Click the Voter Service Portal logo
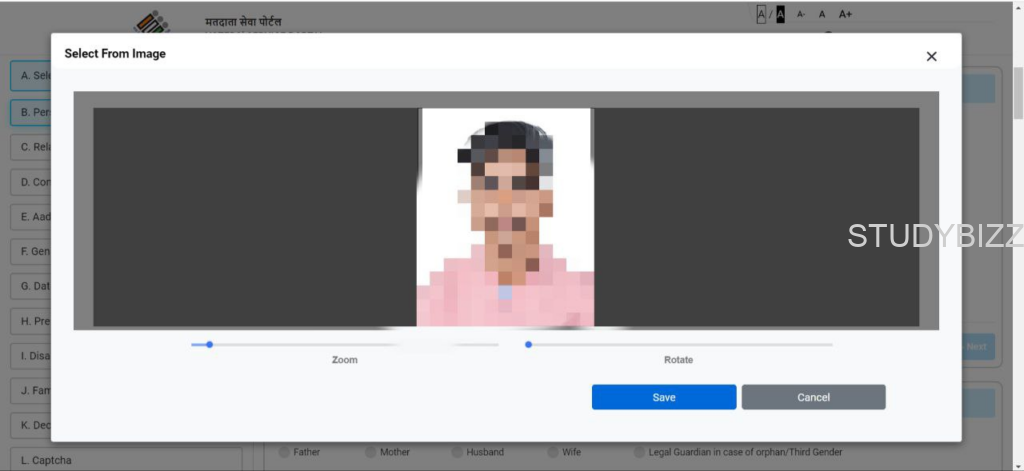The width and height of the screenshot is (1024, 471). click(x=152, y=22)
